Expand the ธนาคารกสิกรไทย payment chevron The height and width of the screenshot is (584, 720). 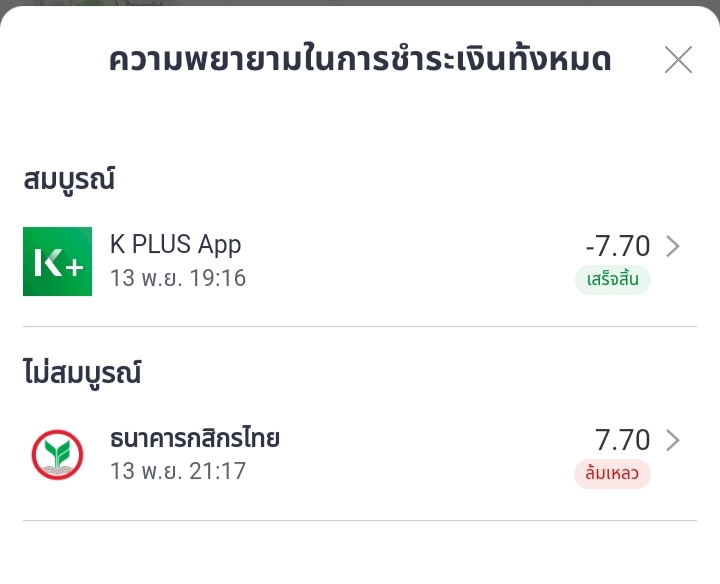[673, 440]
